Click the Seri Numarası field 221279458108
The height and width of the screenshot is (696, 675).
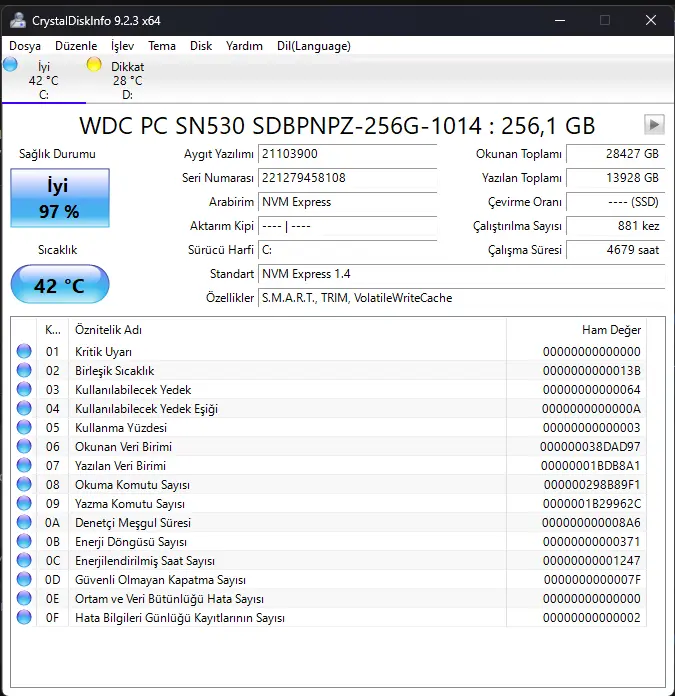click(347, 178)
